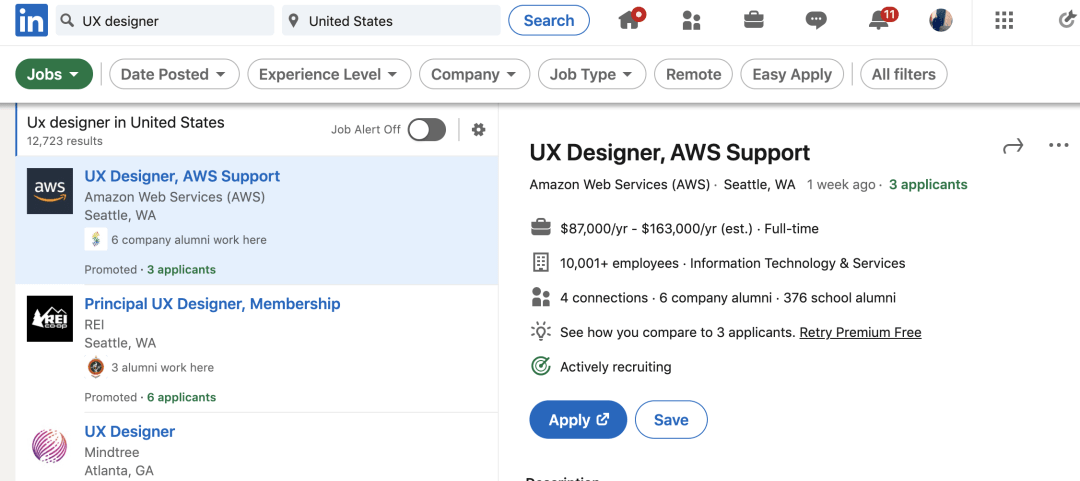Click the actively recruiting target icon

[x=541, y=366]
